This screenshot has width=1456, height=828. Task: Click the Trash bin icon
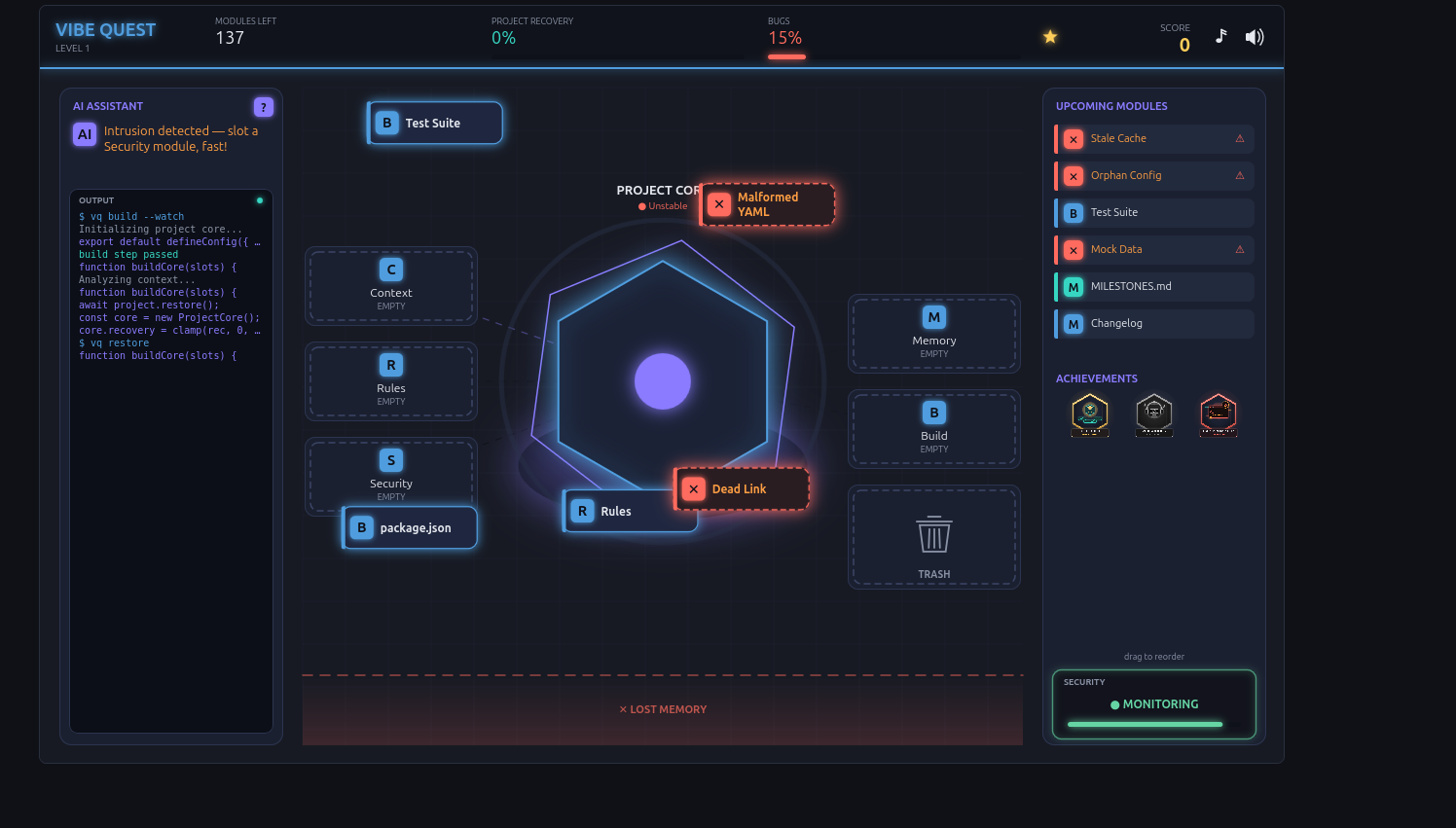[x=934, y=534]
